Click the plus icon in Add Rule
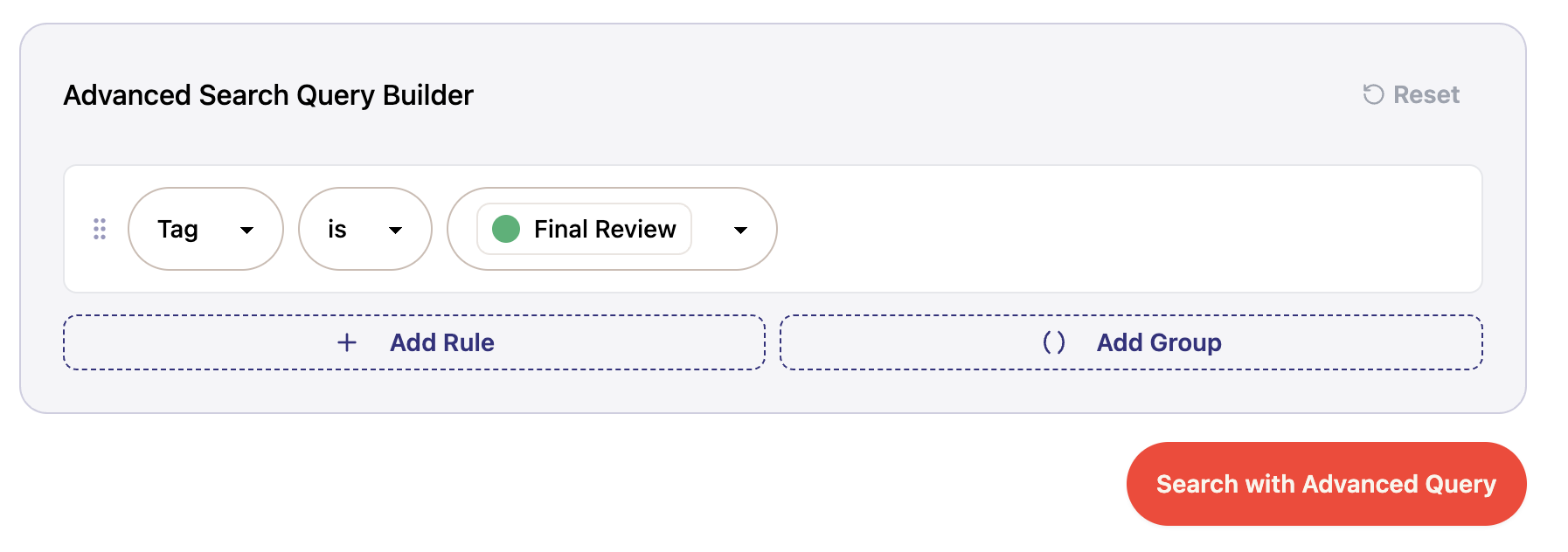 coord(347,342)
